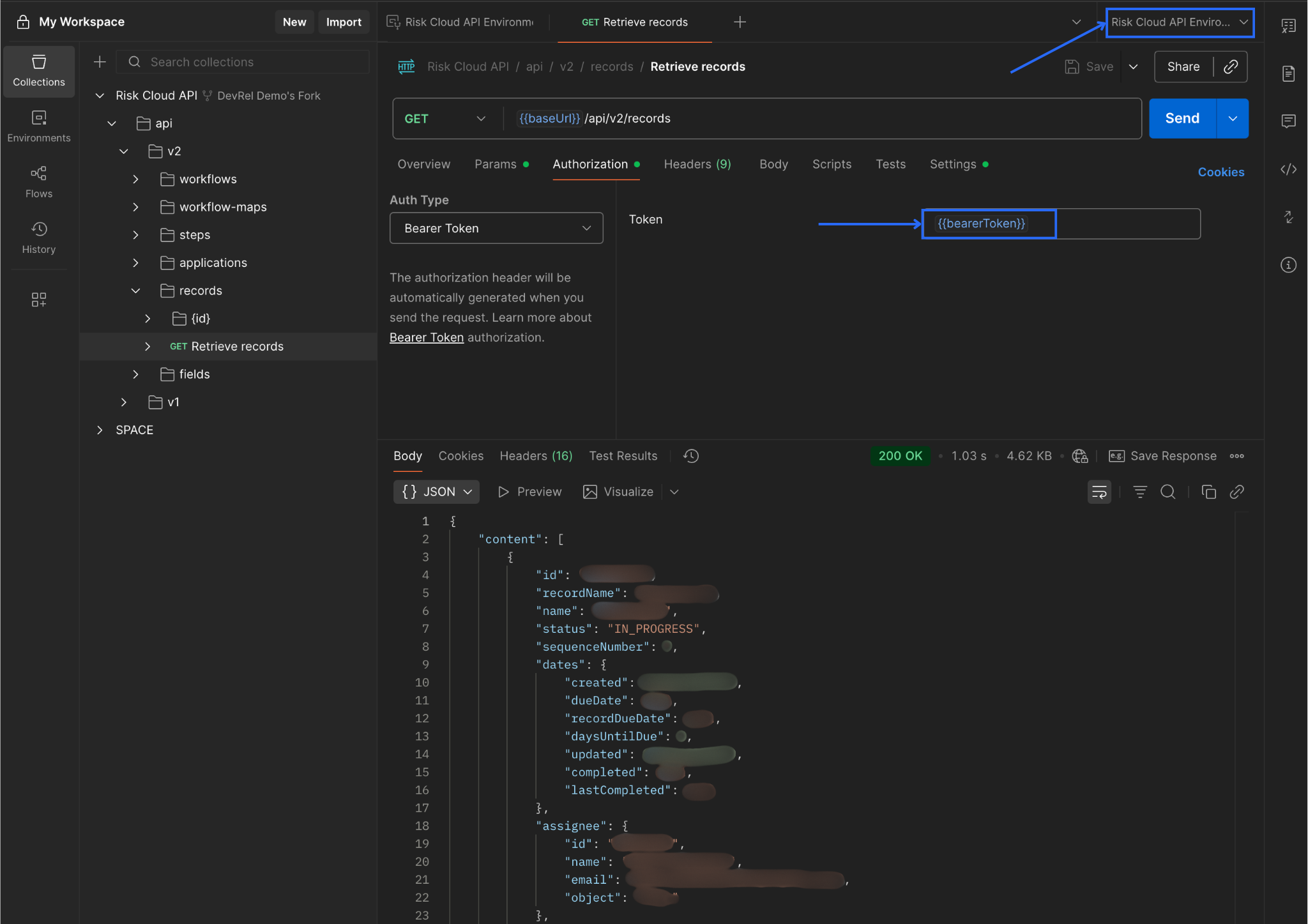Screen dimensions: 1308x924
Task: Open the History sidebar panel
Action: point(38,238)
